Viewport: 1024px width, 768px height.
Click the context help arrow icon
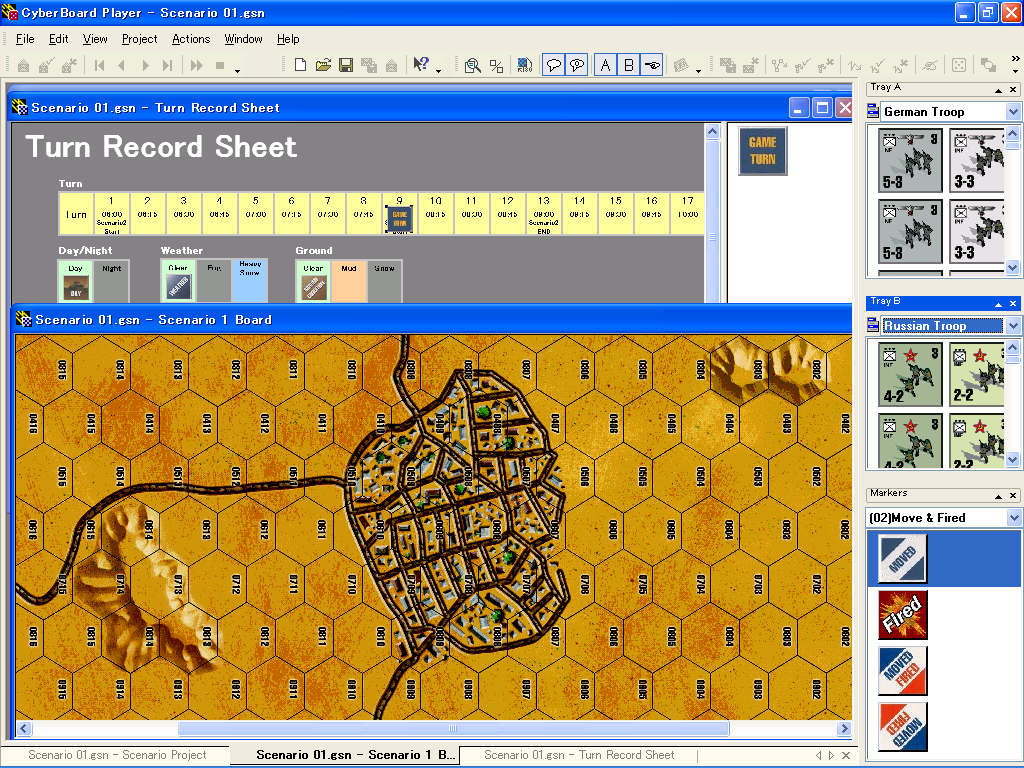[421, 66]
